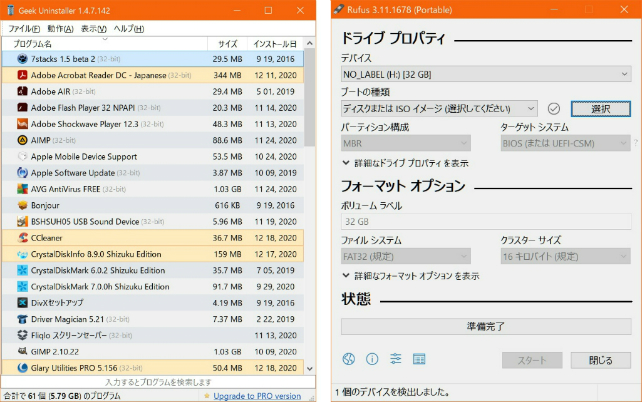Click the 選択 button in Rufus
This screenshot has height=402, width=642.
pos(601,109)
